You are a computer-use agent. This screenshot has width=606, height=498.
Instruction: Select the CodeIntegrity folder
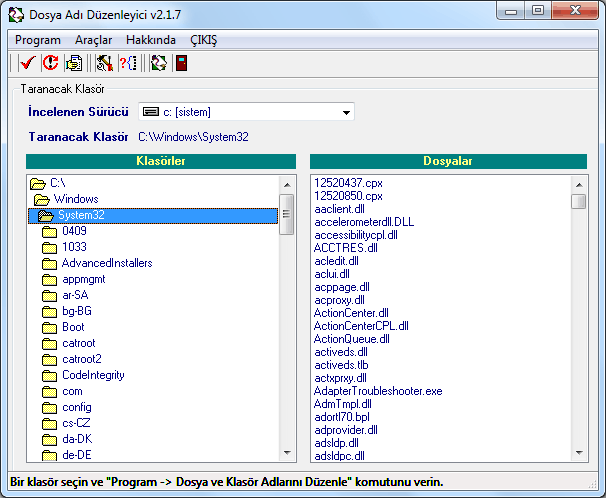tap(94, 375)
